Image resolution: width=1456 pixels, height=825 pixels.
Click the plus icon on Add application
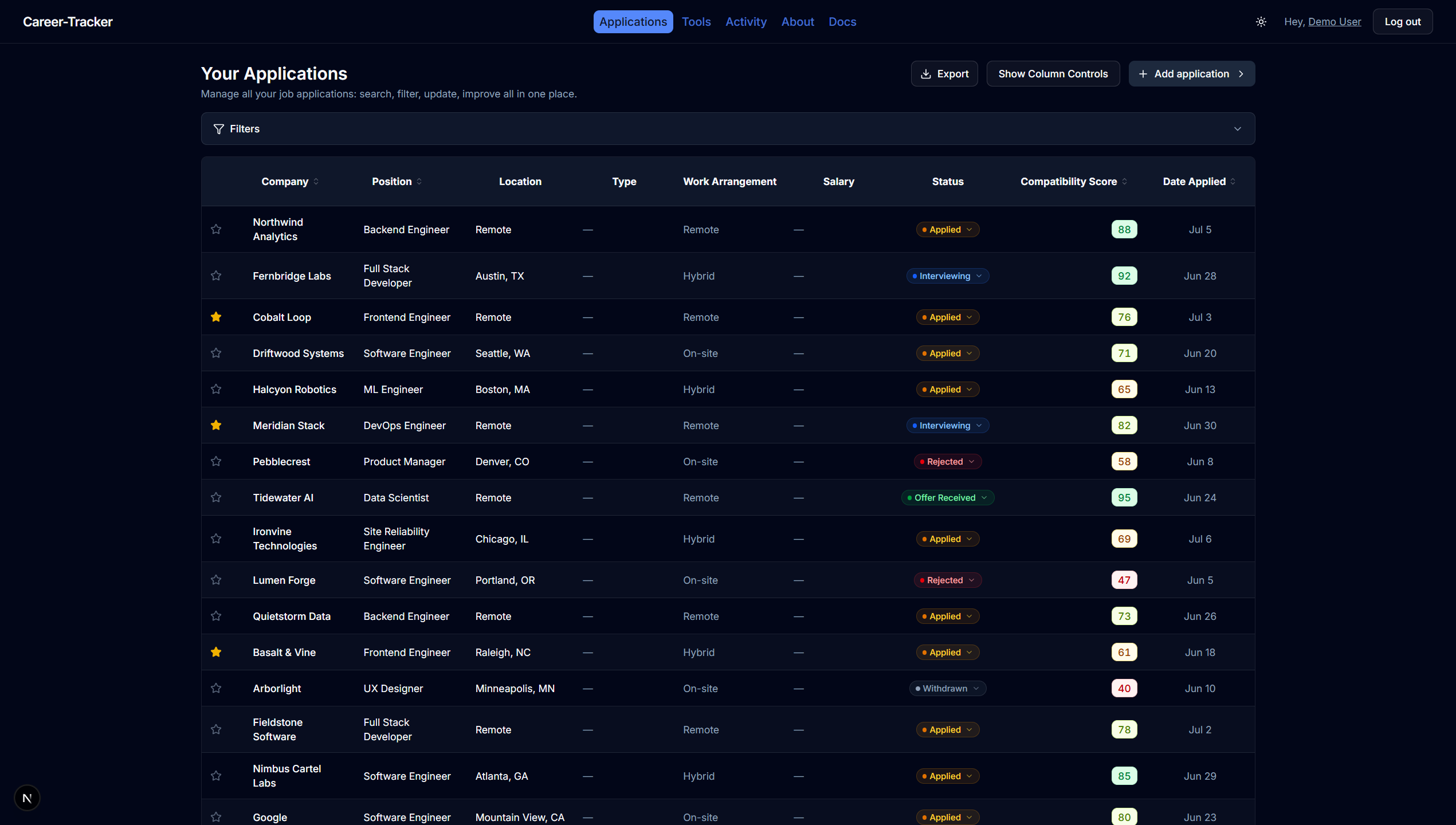1143,74
